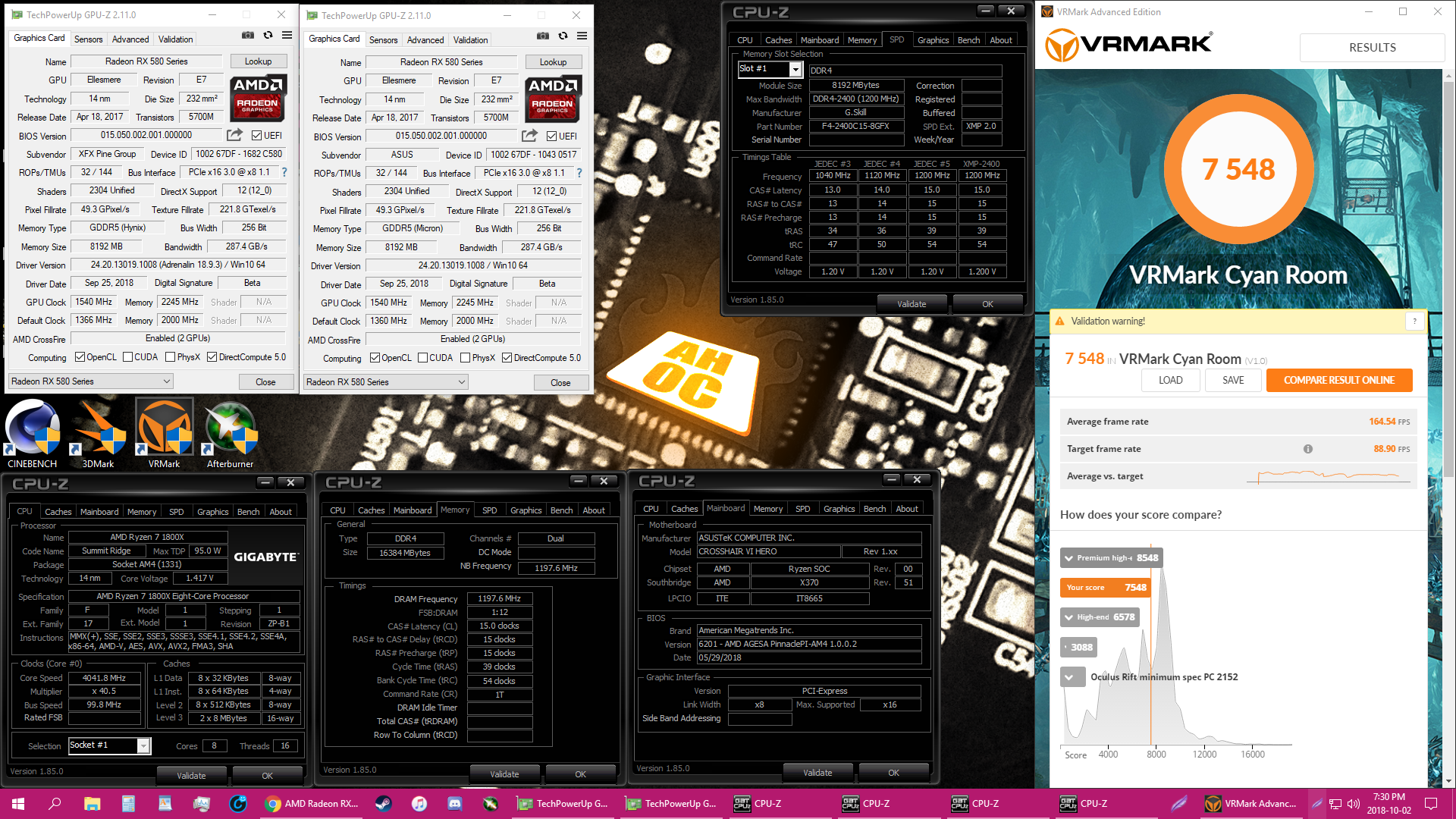
Task: Open iTunes from taskbar
Action: coord(419,803)
